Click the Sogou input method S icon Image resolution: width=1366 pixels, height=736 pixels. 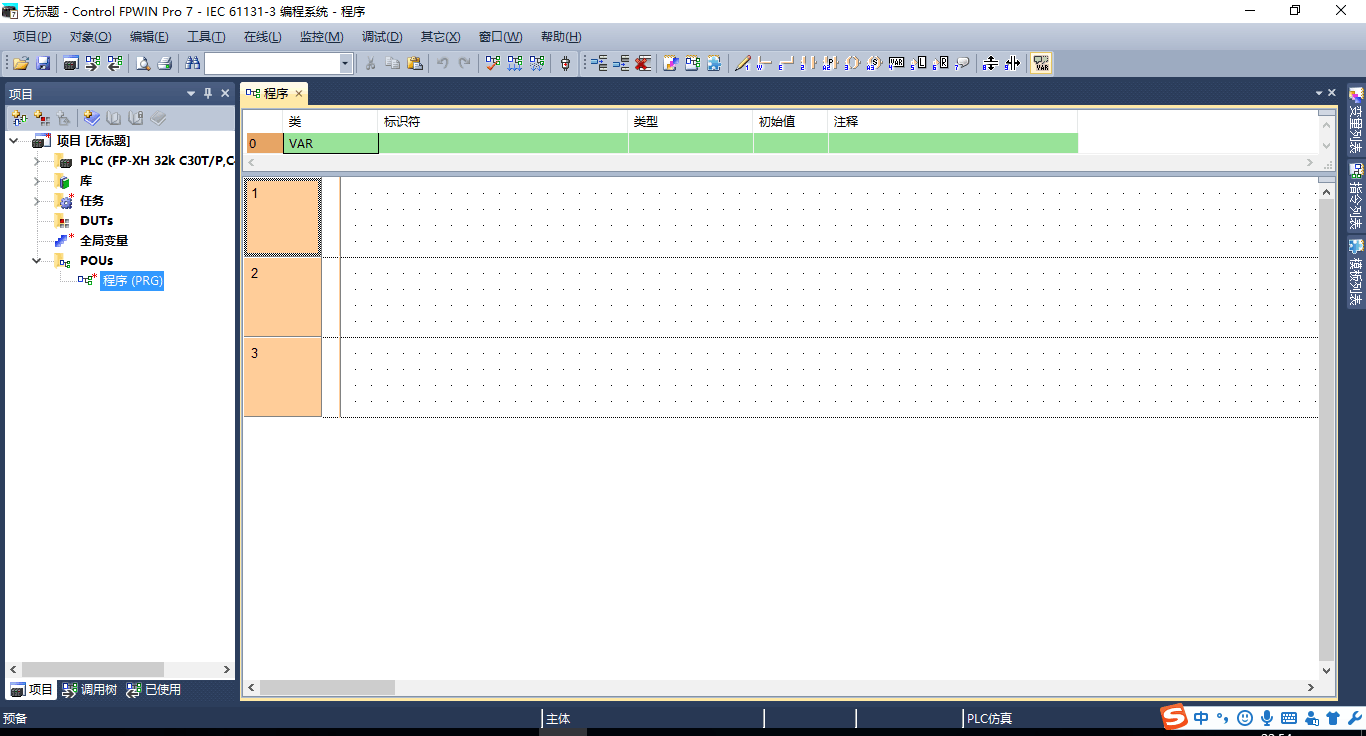(1173, 717)
